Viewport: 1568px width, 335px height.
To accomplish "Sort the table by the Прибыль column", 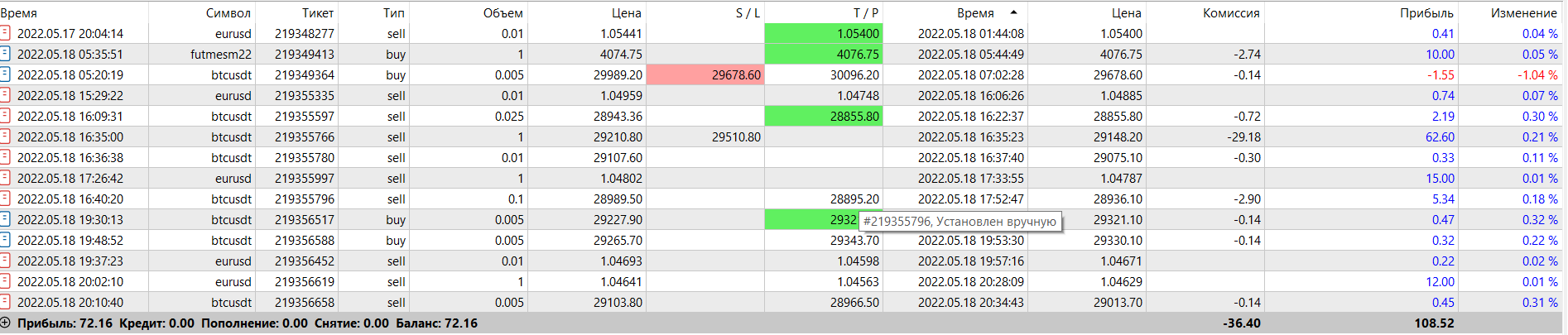I will [x=1426, y=12].
